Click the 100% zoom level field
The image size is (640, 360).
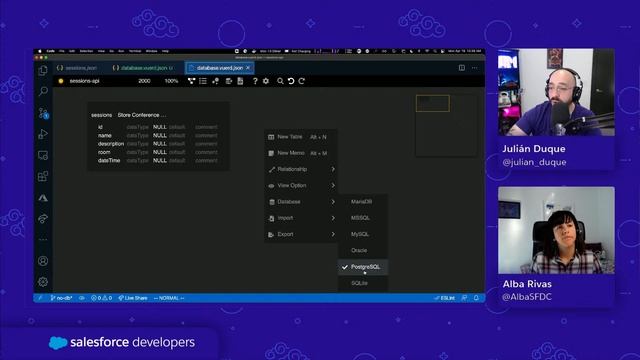(x=171, y=81)
